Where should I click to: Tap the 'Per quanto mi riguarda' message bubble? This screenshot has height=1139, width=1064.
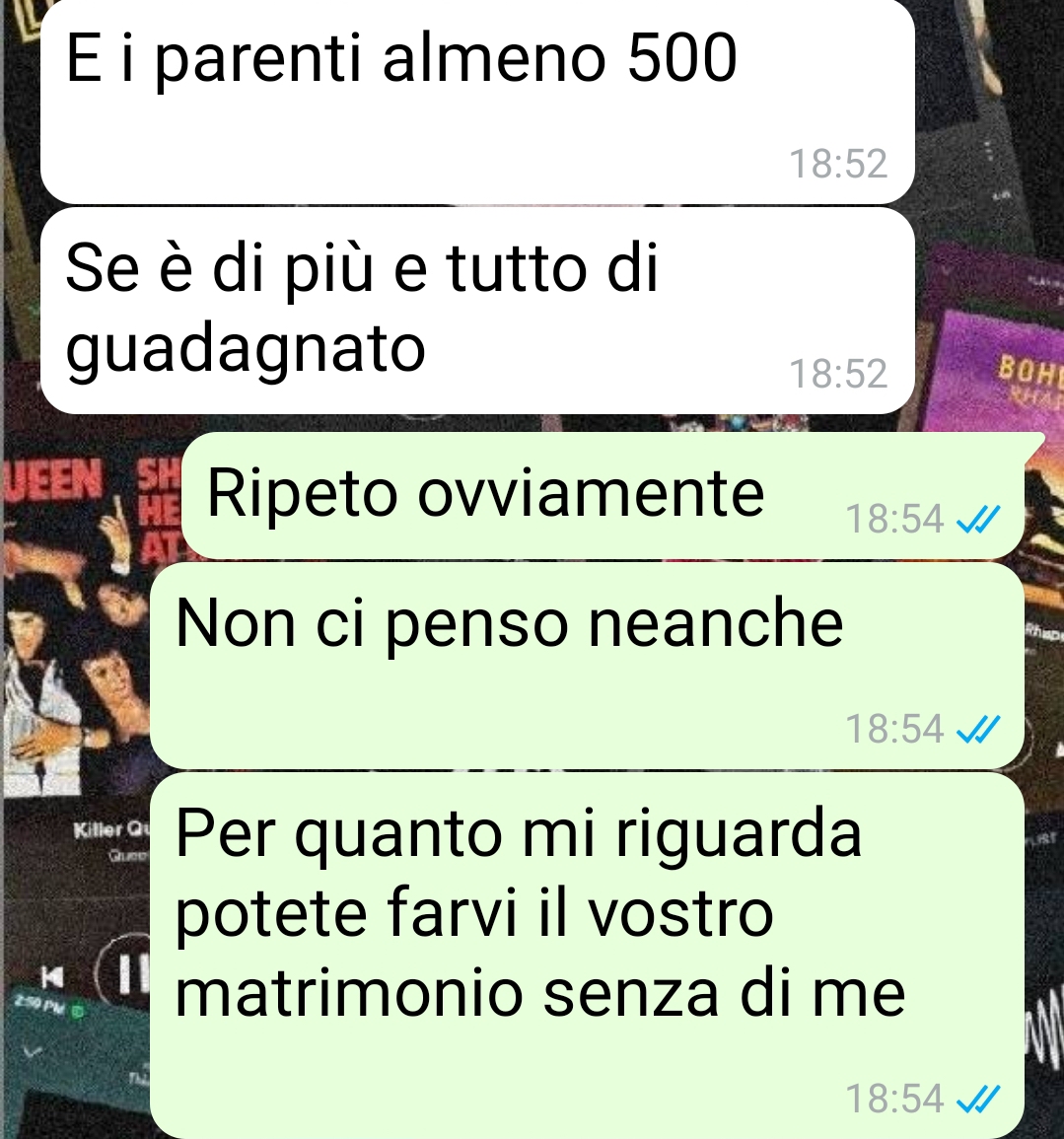pyautogui.click(x=587, y=956)
